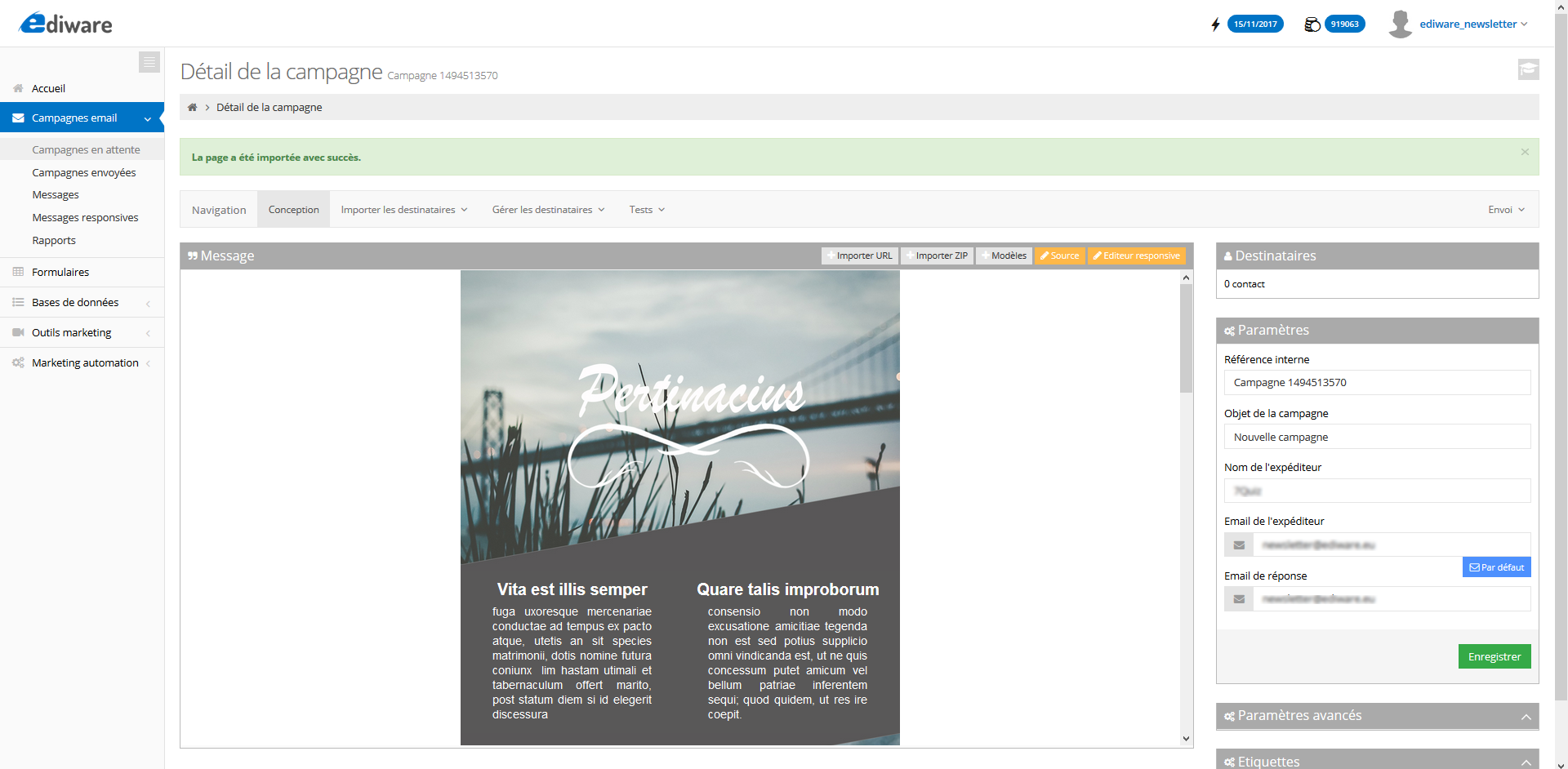The image size is (1568, 769).
Task: Open the Editeur responsive
Action: (1137, 256)
